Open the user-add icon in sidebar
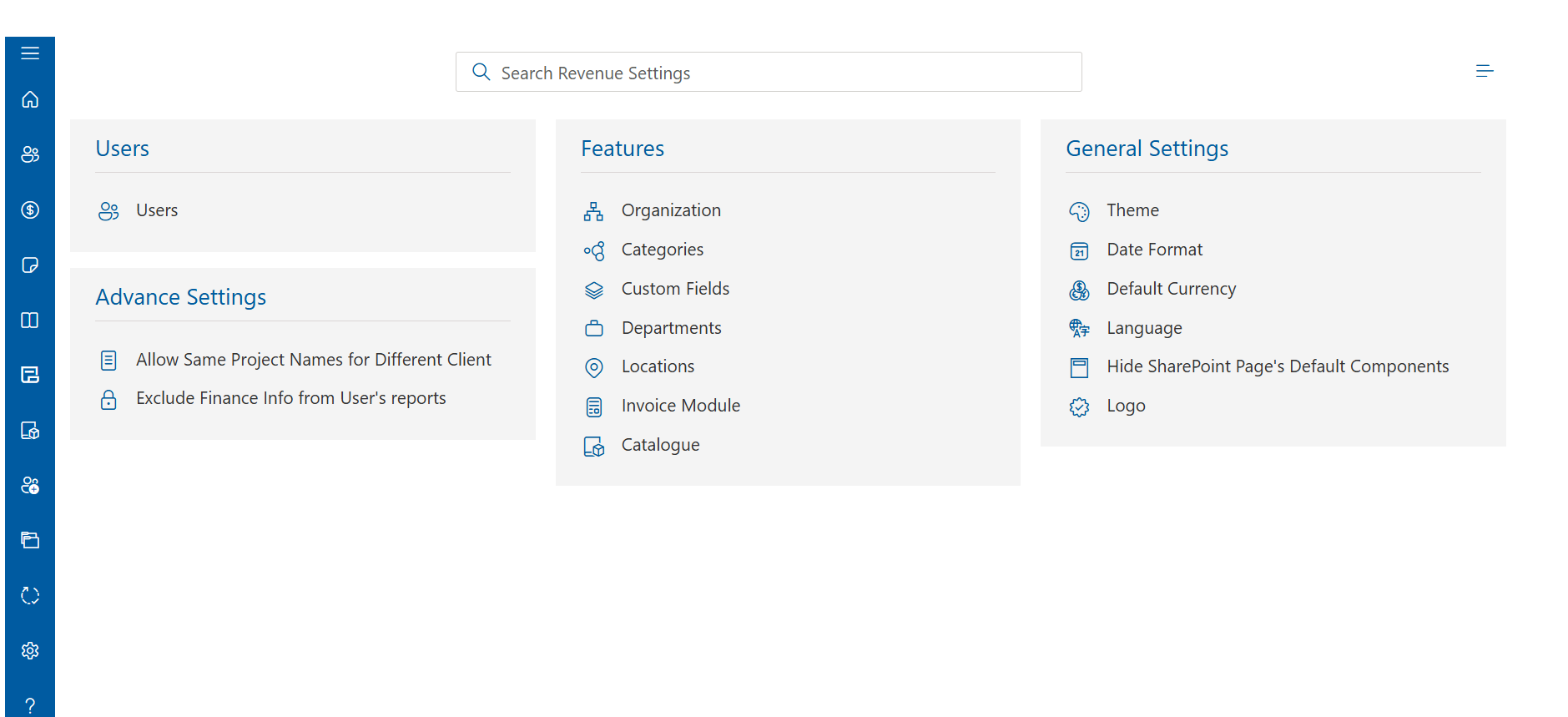The image size is (1568, 717). pyautogui.click(x=30, y=485)
